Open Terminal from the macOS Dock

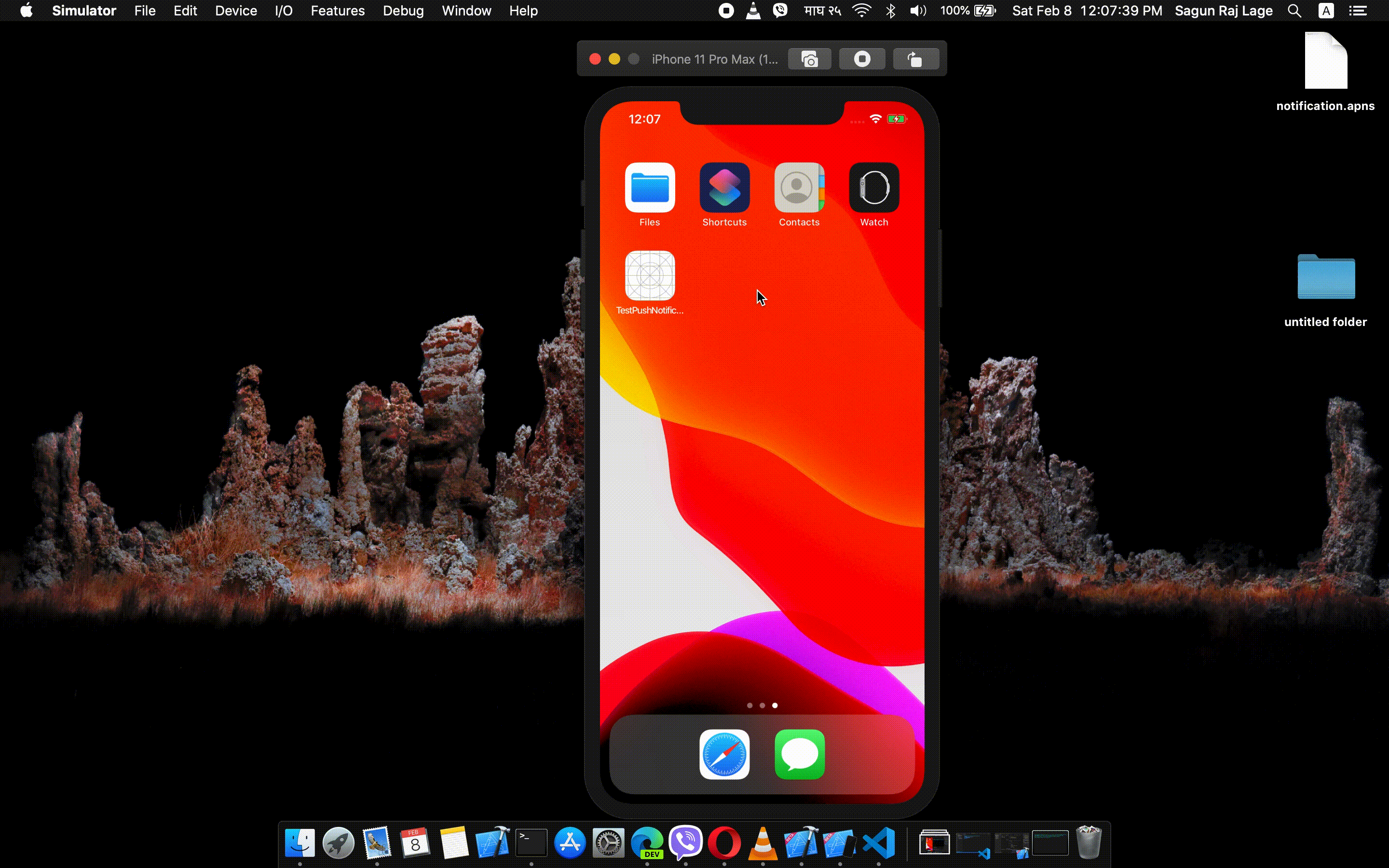531,843
